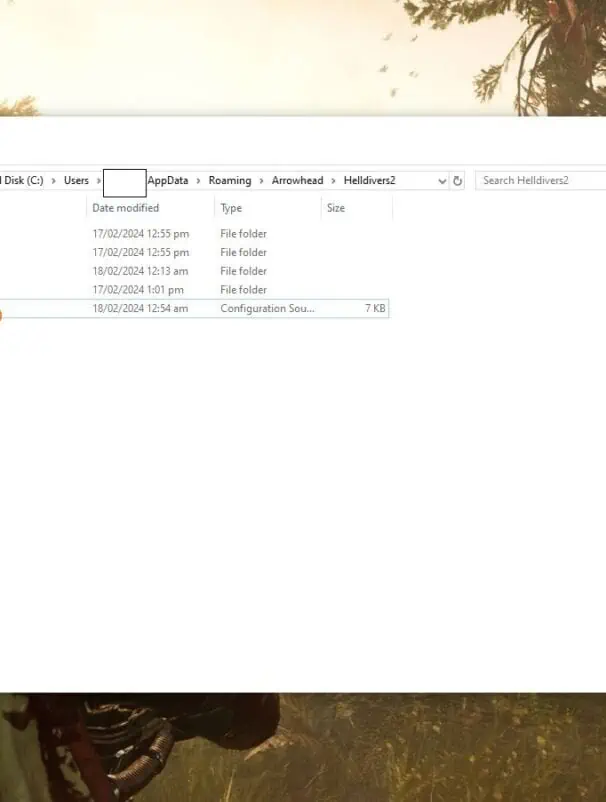The image size is (606, 802).
Task: Expand the chevron after Arrowhead
Action: (333, 181)
